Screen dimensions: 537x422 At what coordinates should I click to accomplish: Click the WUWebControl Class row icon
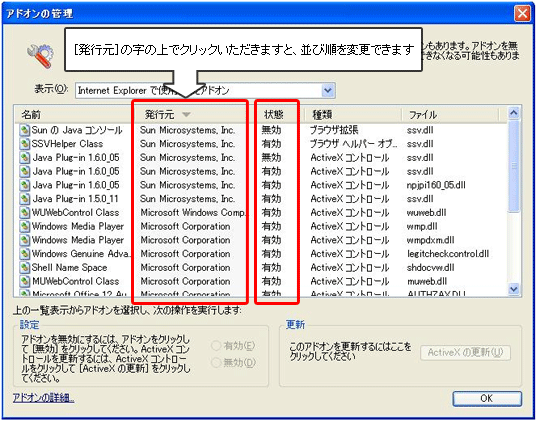(25, 213)
